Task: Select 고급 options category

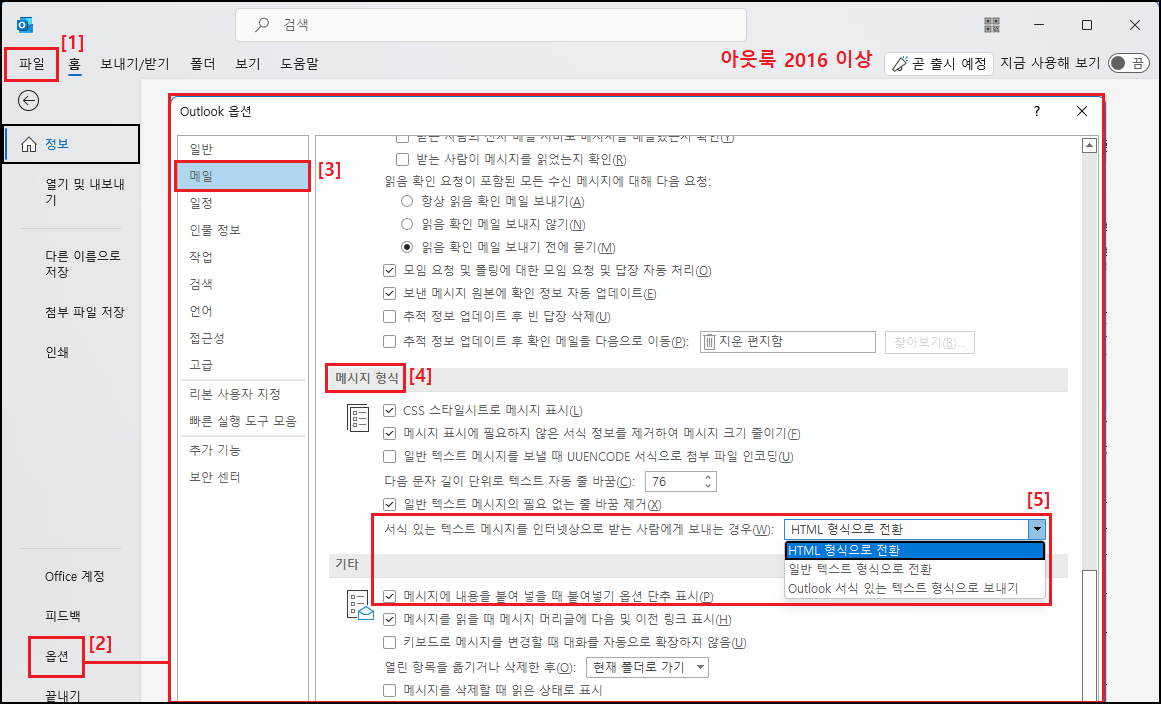Action: point(243,365)
